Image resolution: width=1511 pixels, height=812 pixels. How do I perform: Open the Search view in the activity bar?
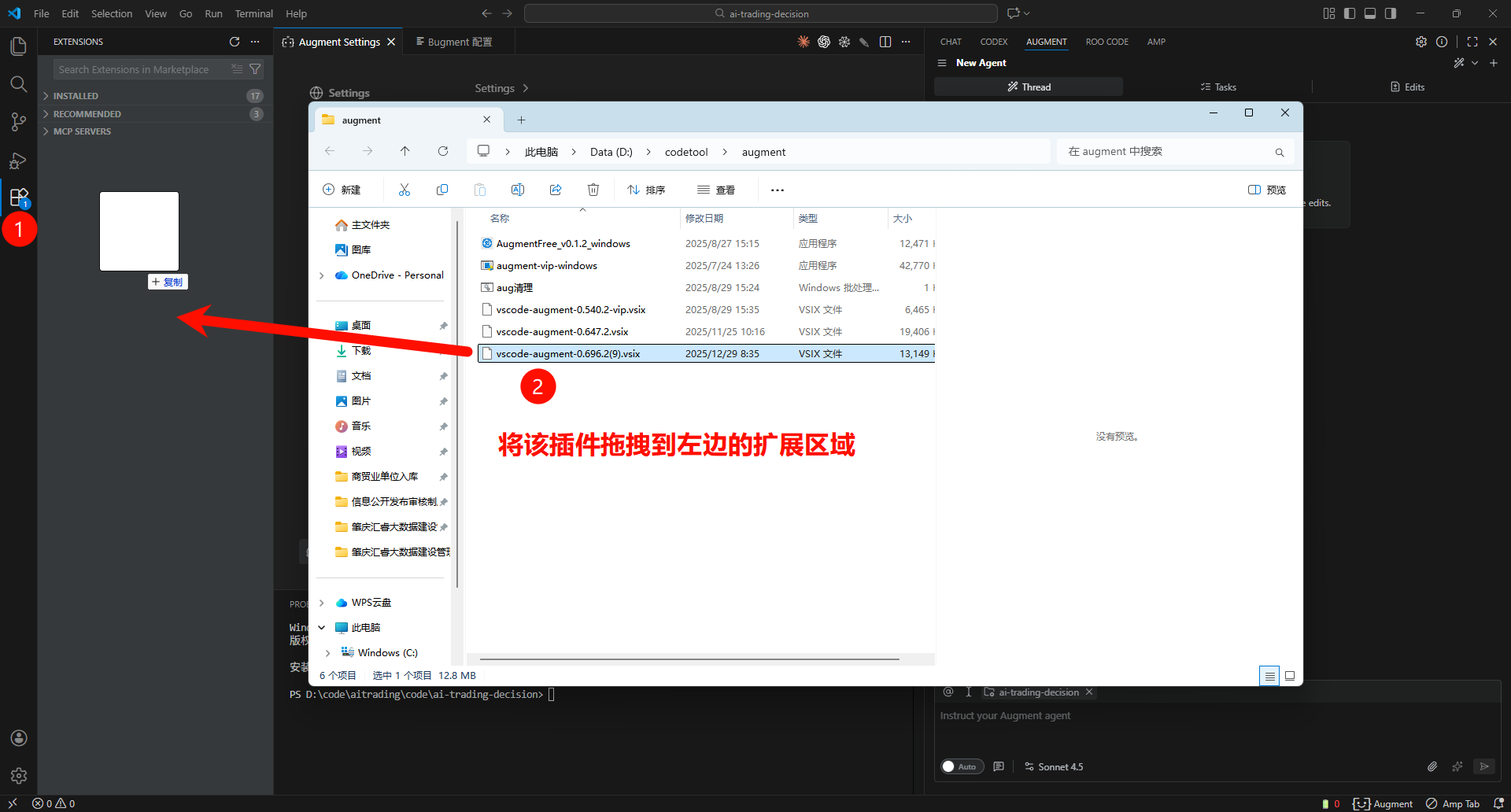(x=18, y=84)
